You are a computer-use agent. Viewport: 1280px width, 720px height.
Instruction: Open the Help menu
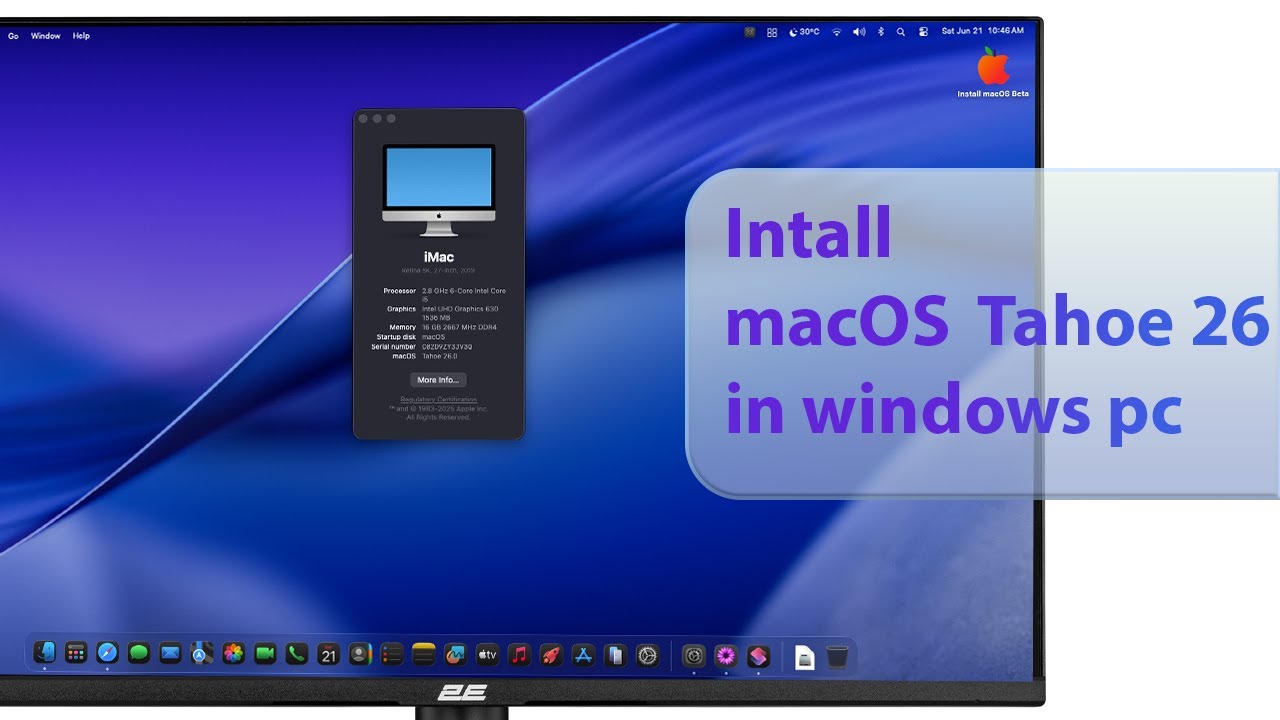[81, 36]
